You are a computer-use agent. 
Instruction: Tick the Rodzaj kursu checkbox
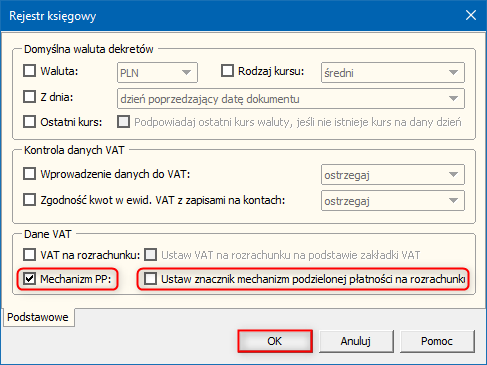(227, 71)
